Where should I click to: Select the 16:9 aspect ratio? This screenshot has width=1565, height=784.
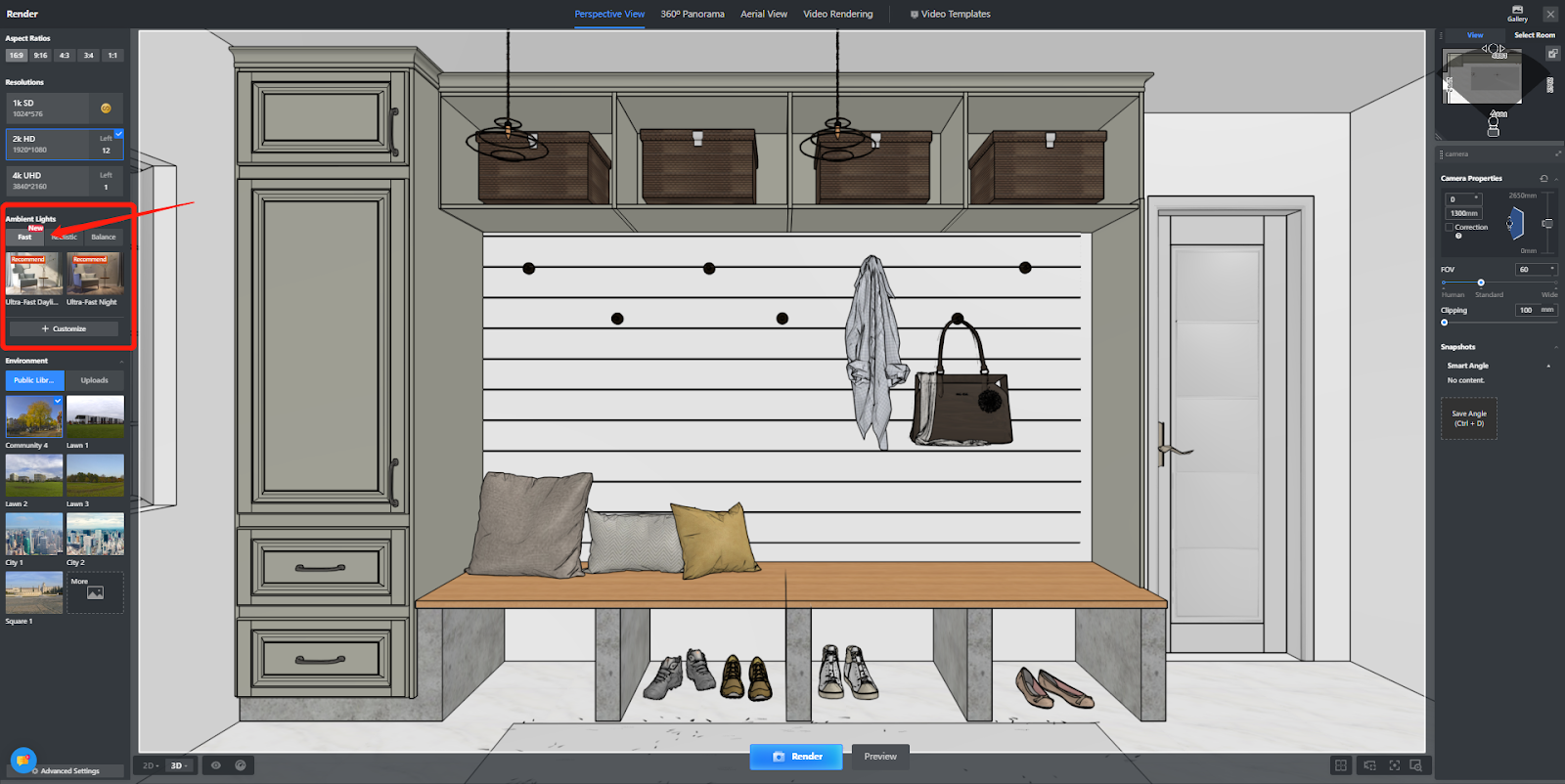pos(17,56)
